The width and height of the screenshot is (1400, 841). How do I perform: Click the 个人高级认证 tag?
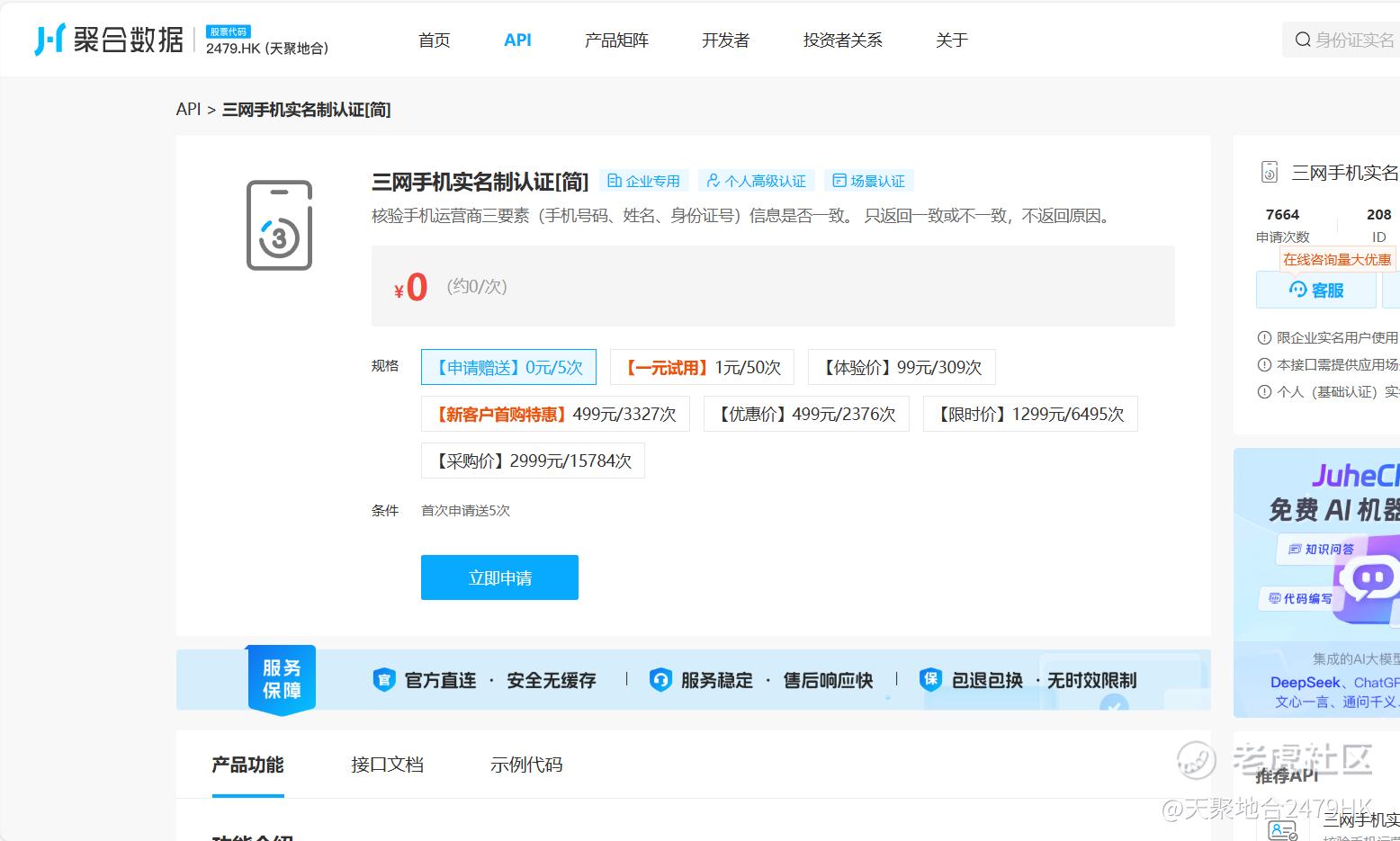pos(757,181)
